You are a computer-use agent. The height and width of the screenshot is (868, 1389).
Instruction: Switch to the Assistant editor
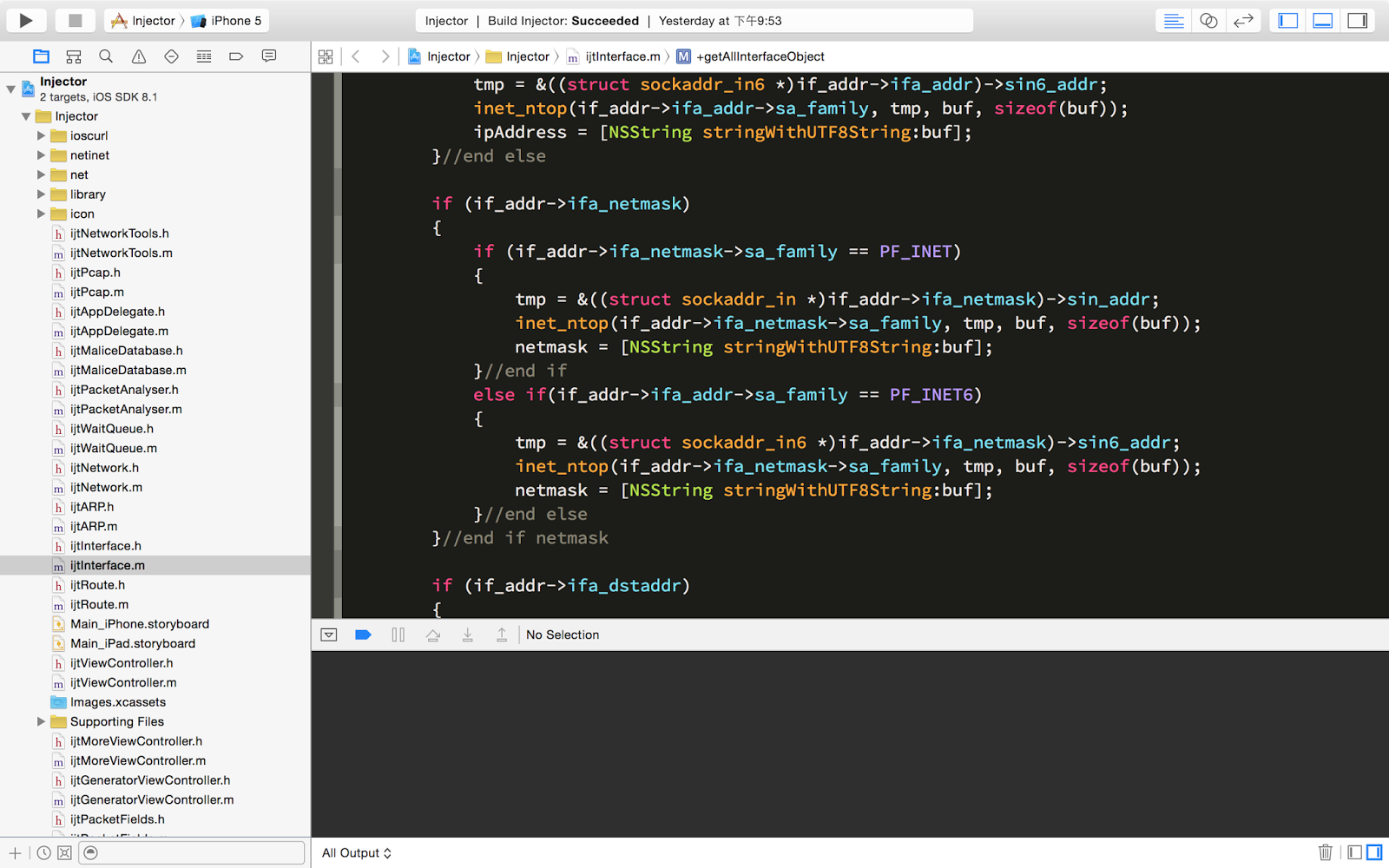pos(1208,20)
